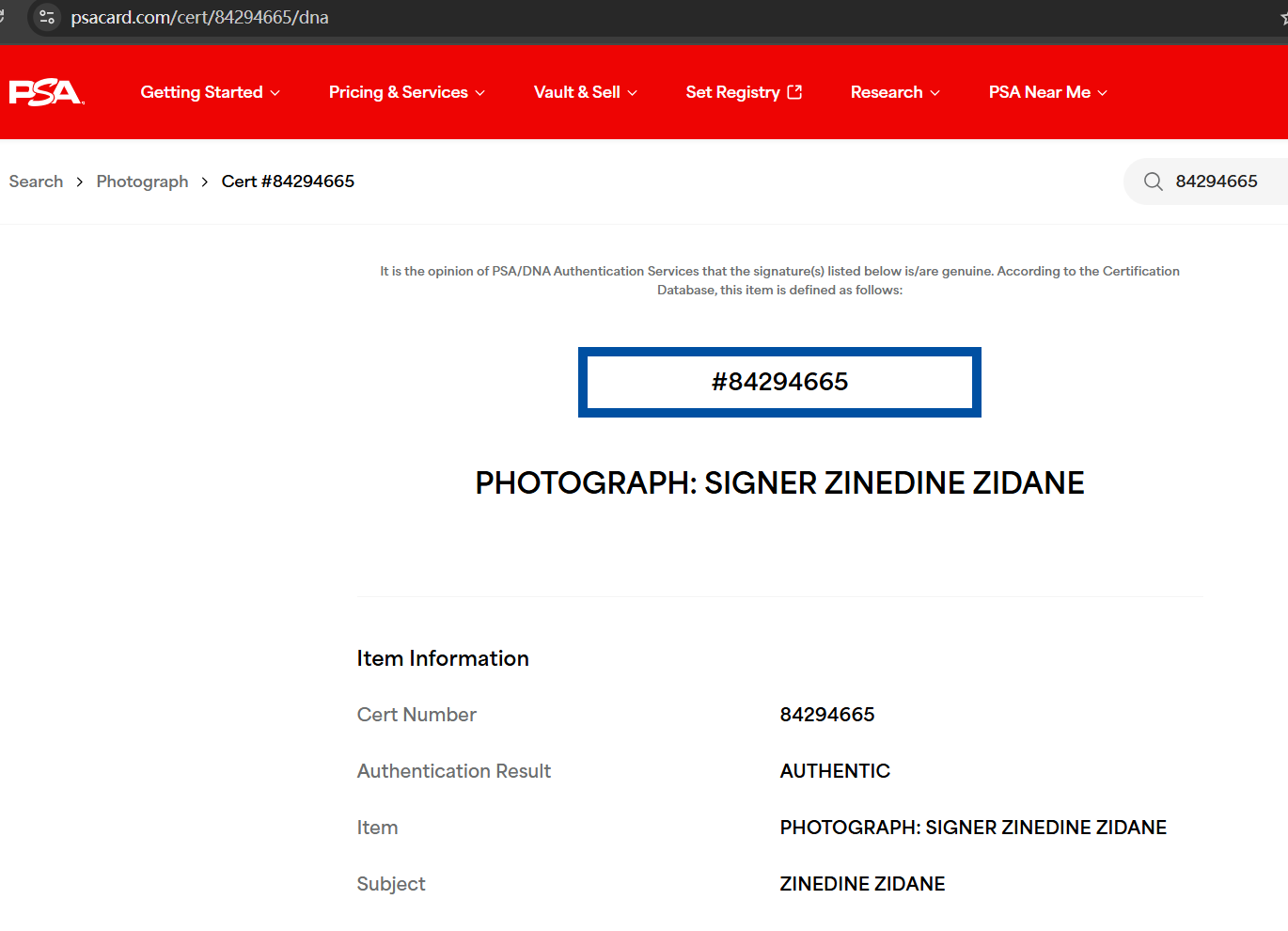Click the PSA logo
Viewport: 1288px width, 931px height.
46,92
